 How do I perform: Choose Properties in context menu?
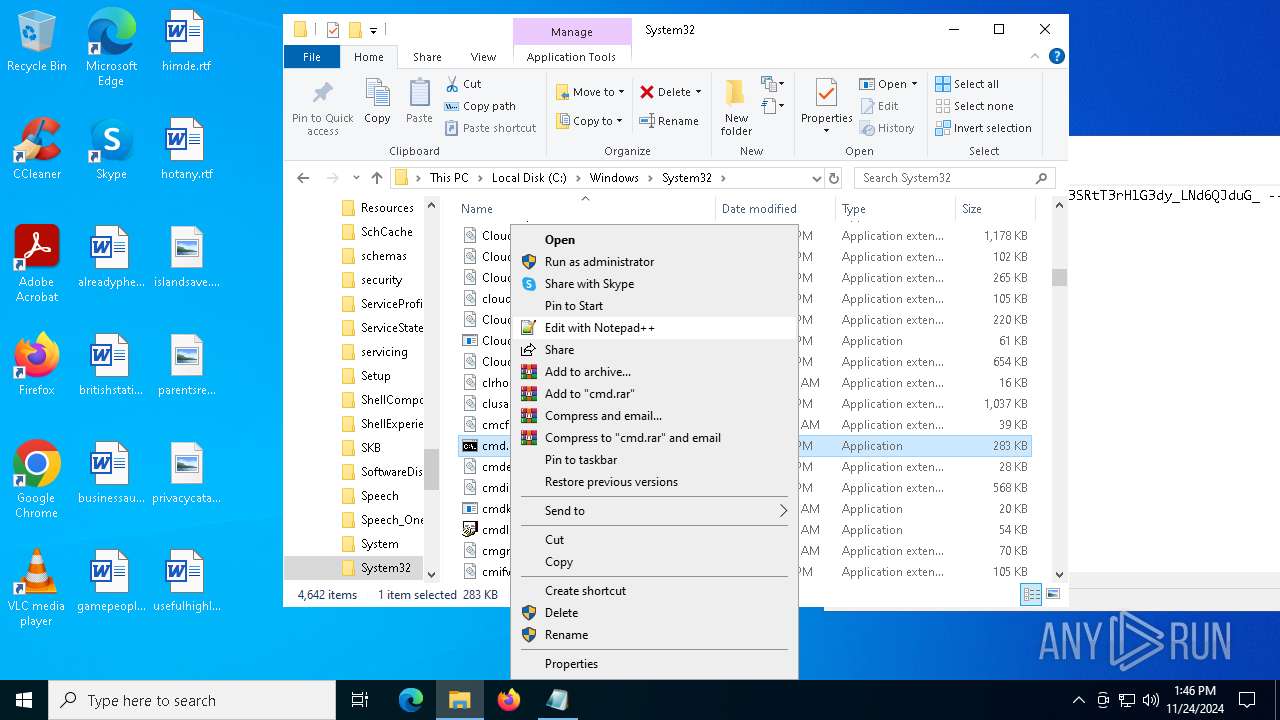click(654, 664)
